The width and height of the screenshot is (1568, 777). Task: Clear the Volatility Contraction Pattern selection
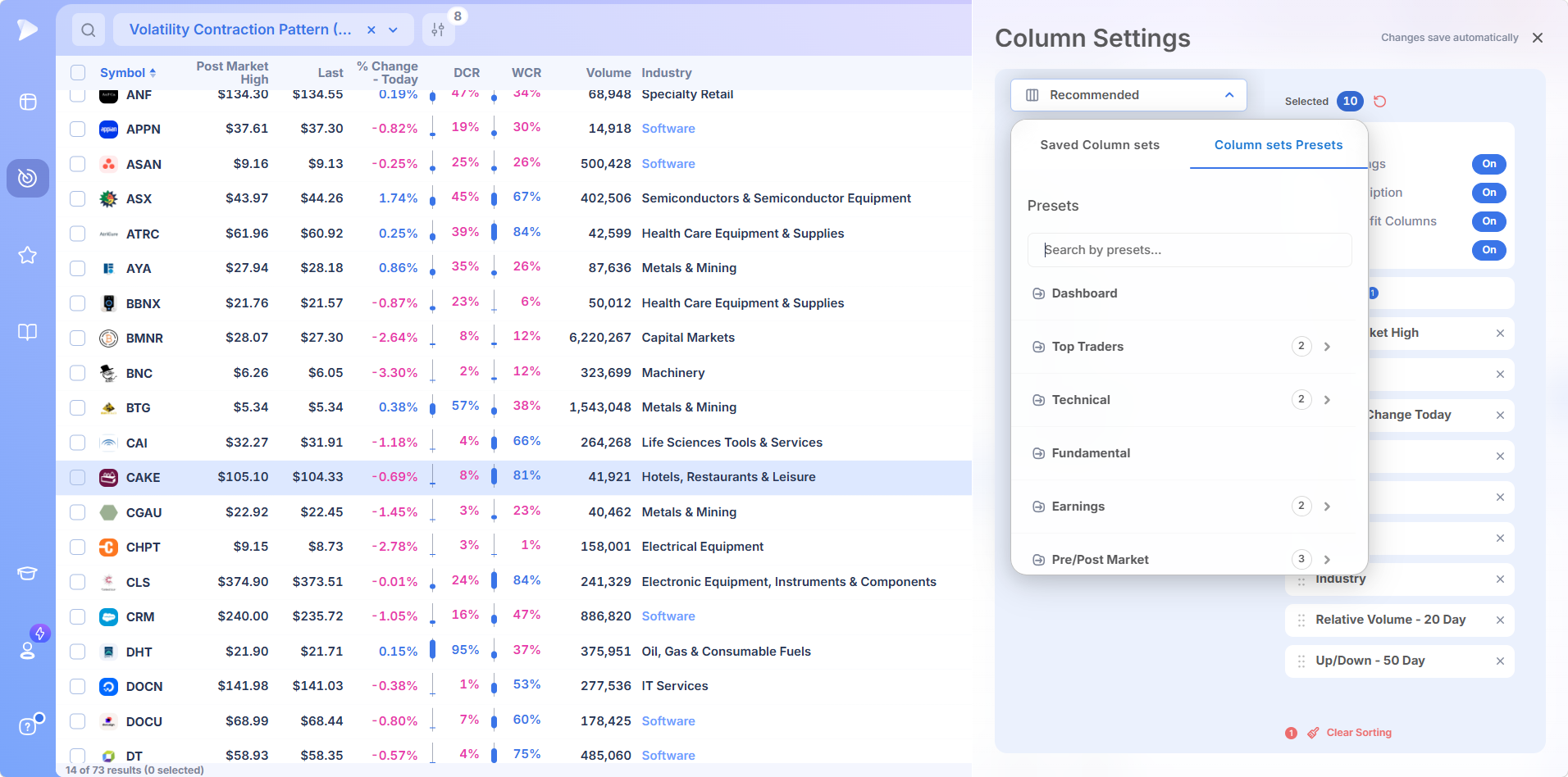(x=371, y=30)
